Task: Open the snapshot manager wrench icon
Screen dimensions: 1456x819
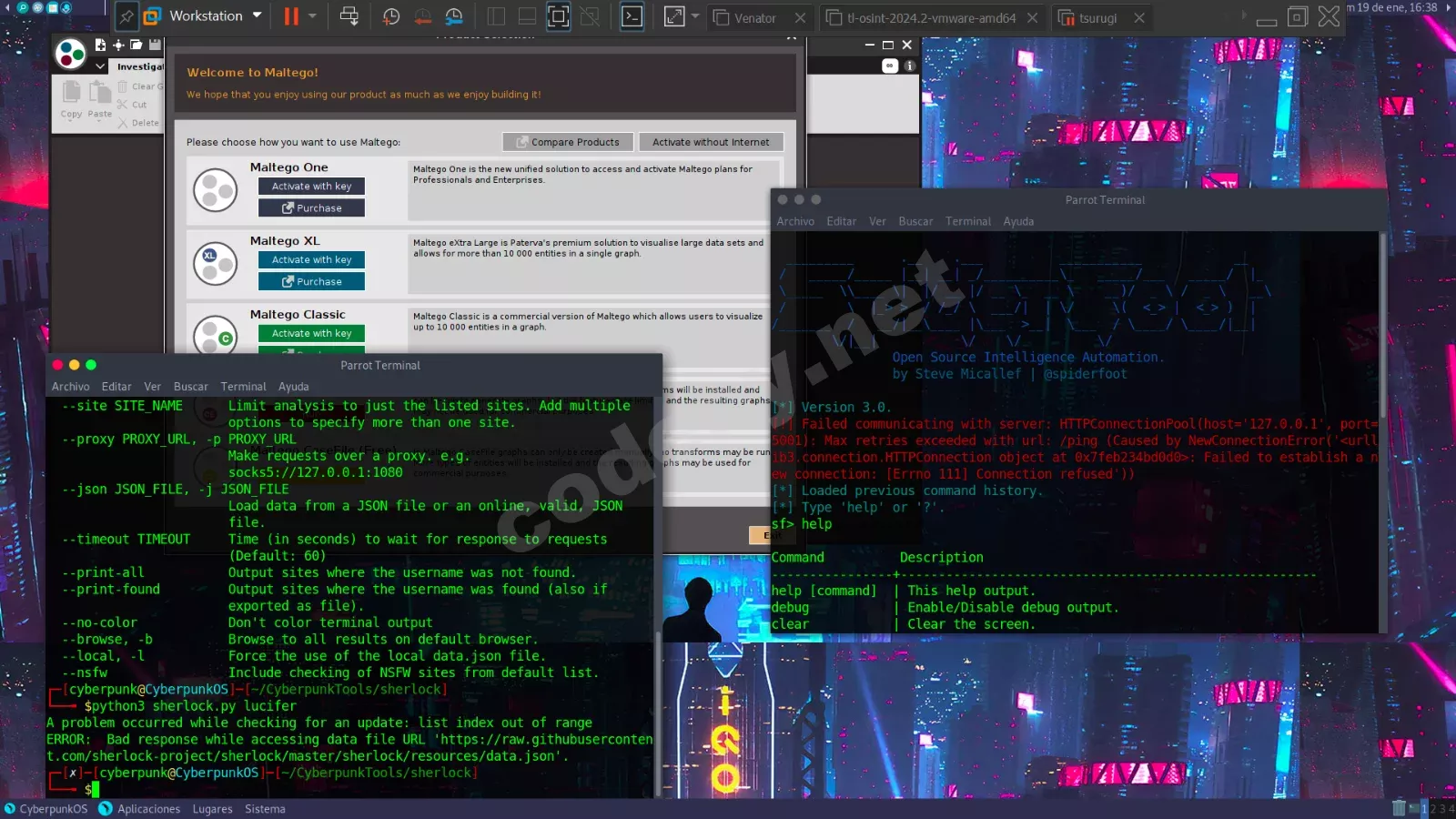Action: click(x=454, y=16)
